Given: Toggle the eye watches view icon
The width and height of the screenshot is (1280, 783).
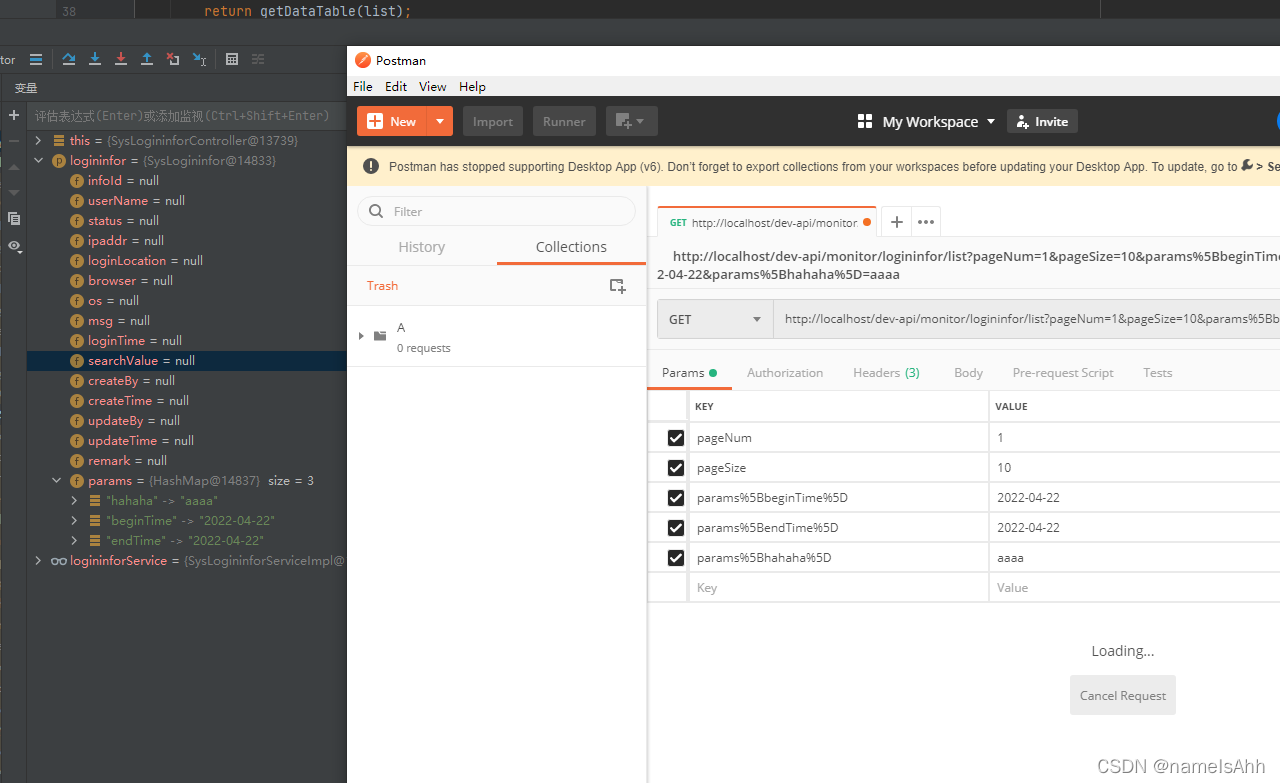Looking at the screenshot, I should pyautogui.click(x=14, y=246).
